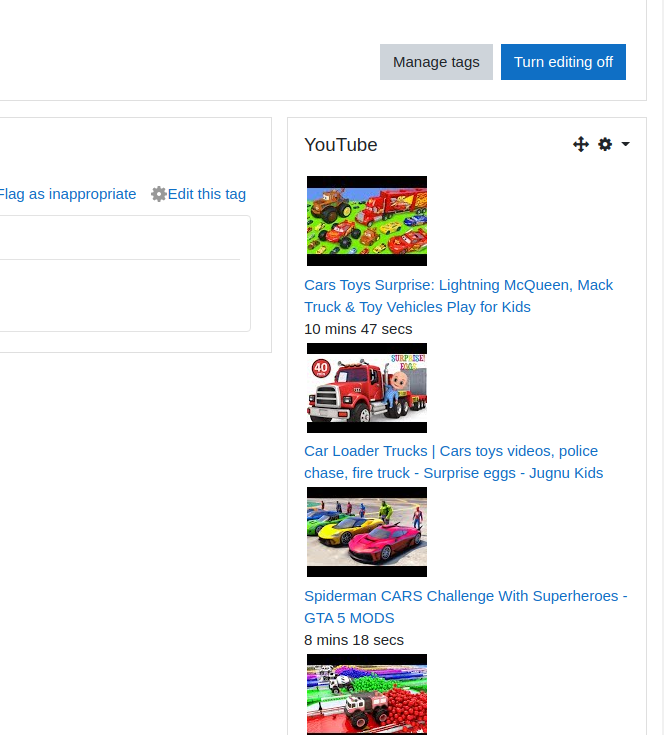
Task: Open the Flag as inappropriate link
Action: 67,194
